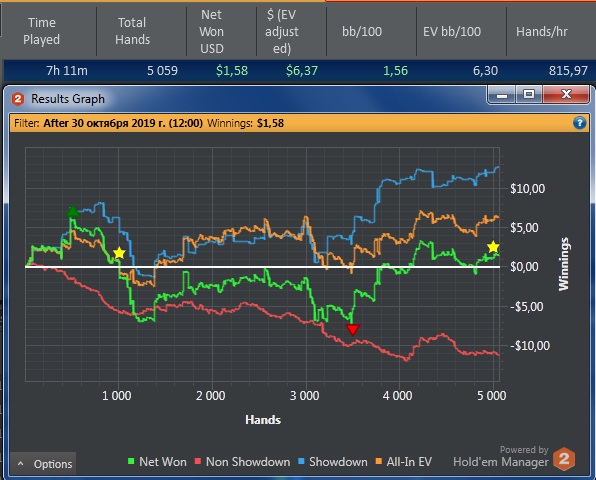Toggle the Showdown legend entry

pyautogui.click(x=333, y=462)
